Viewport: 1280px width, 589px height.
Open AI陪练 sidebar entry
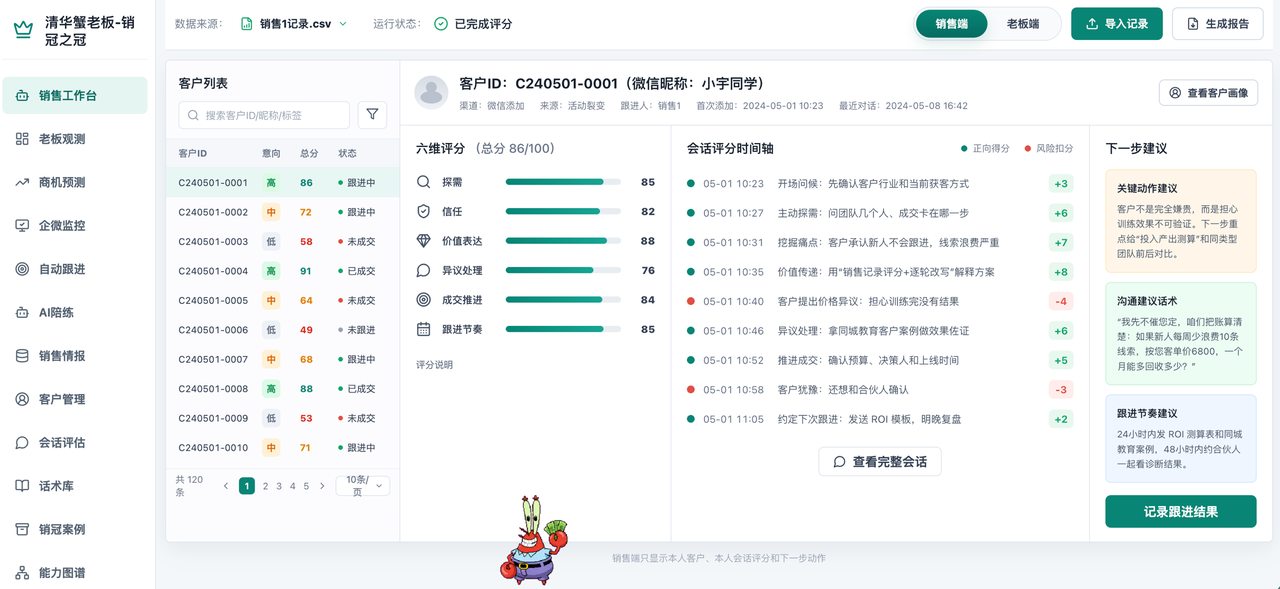[x=75, y=312]
